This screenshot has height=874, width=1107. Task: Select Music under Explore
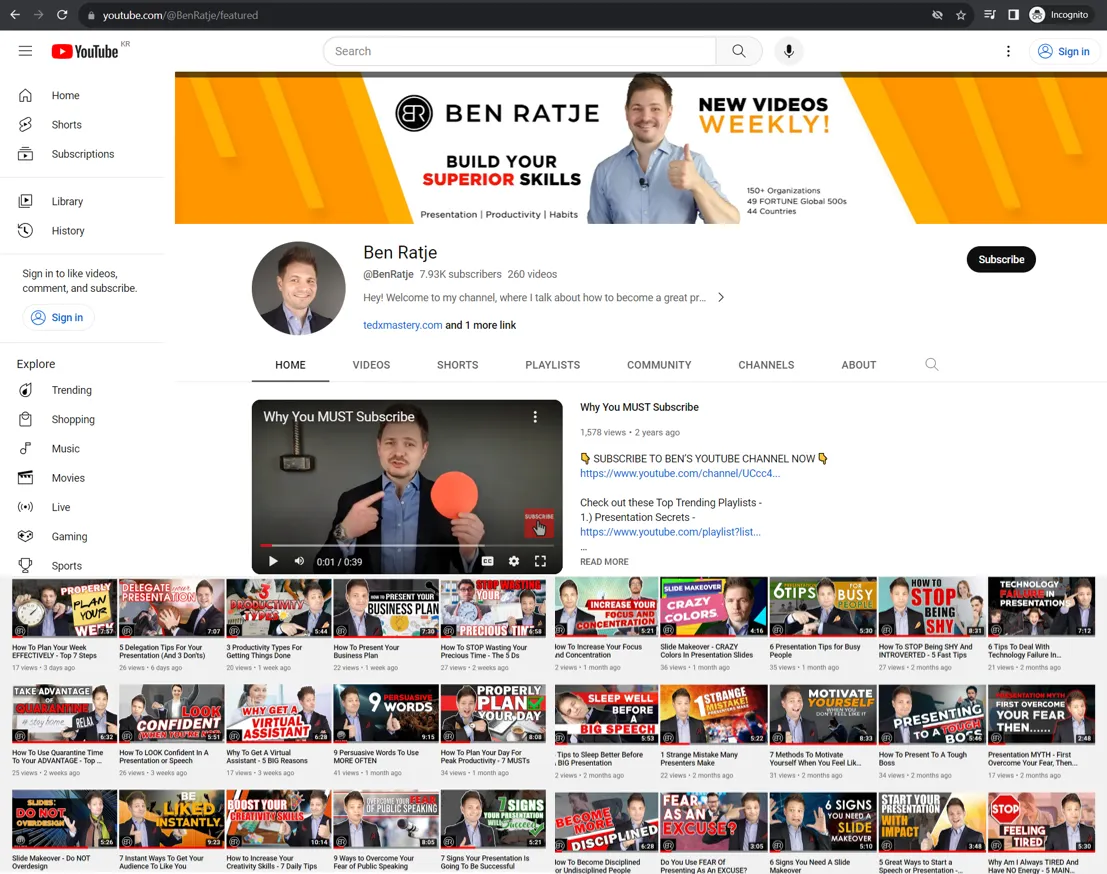(65, 448)
